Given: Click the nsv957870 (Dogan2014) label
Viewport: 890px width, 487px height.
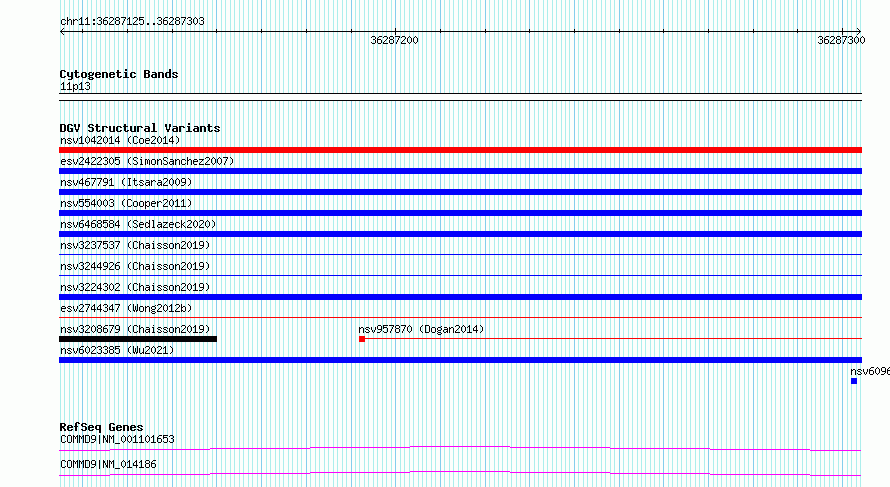Looking at the screenshot, I should pyautogui.click(x=421, y=329).
